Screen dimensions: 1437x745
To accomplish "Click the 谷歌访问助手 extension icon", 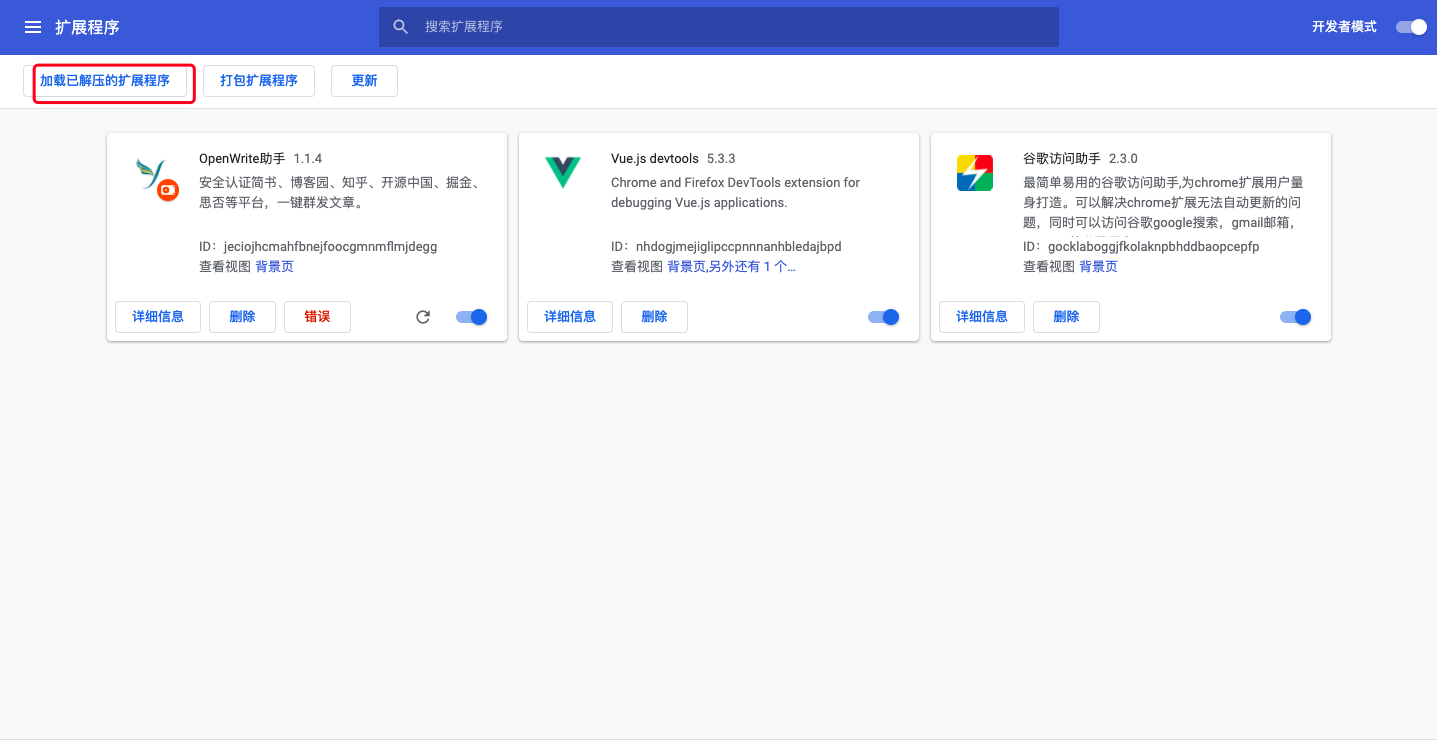I will (x=974, y=173).
